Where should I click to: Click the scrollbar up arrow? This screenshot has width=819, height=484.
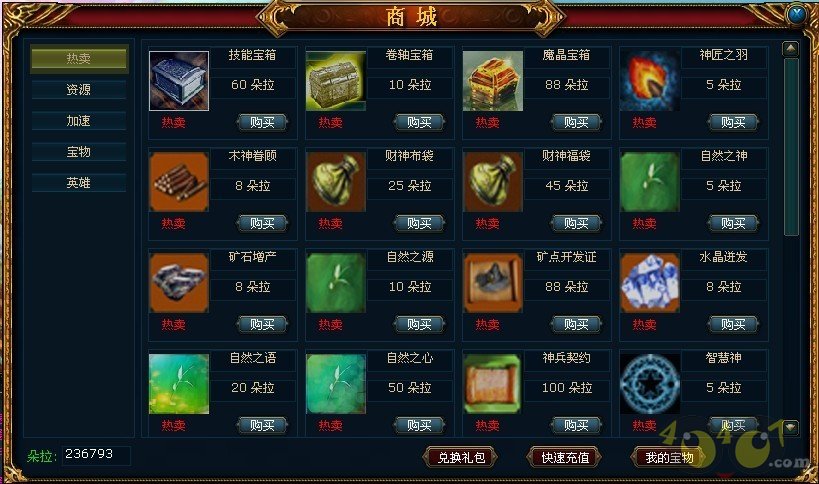[791, 49]
